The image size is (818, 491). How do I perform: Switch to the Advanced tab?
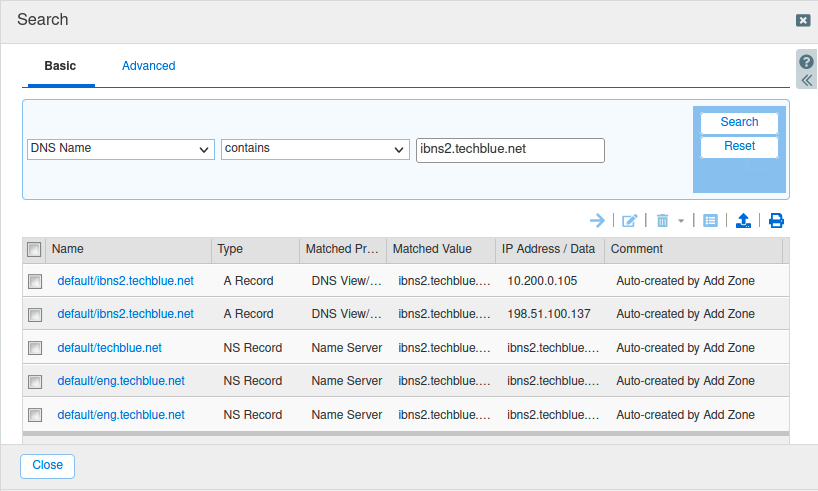tap(148, 66)
